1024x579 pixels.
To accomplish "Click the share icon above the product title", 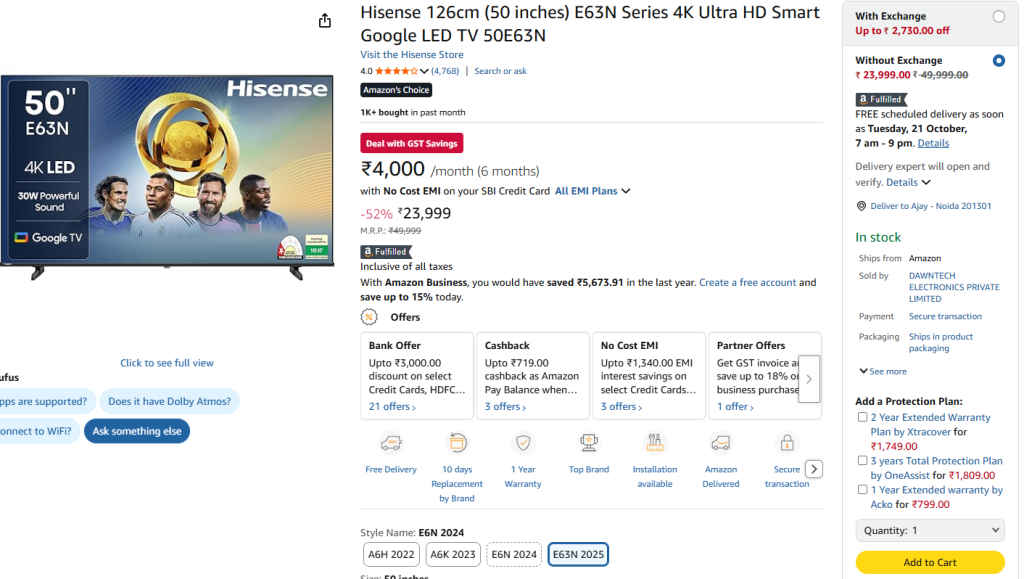I will click(x=323, y=19).
